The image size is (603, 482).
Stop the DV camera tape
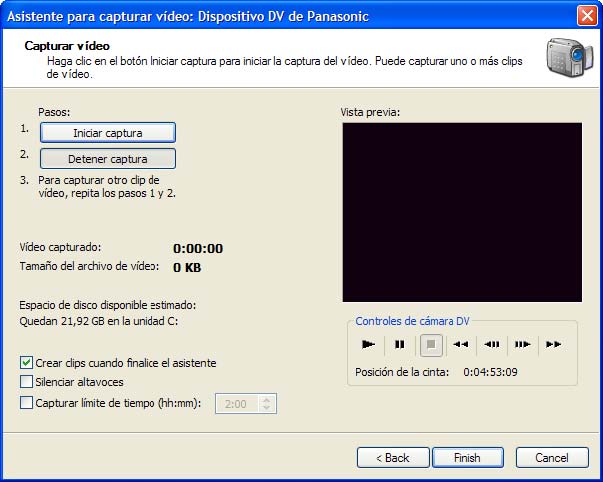point(431,345)
